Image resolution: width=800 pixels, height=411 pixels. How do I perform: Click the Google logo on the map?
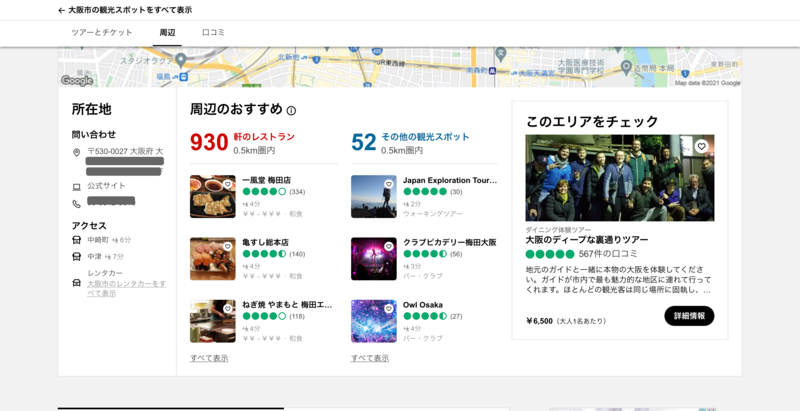pyautogui.click(x=77, y=81)
